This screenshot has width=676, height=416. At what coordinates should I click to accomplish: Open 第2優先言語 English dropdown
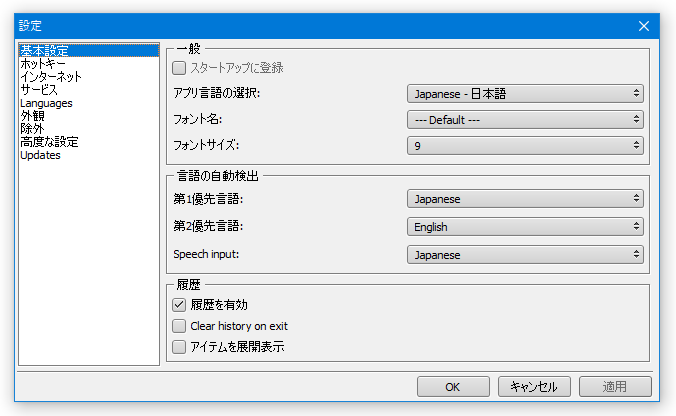coord(525,227)
